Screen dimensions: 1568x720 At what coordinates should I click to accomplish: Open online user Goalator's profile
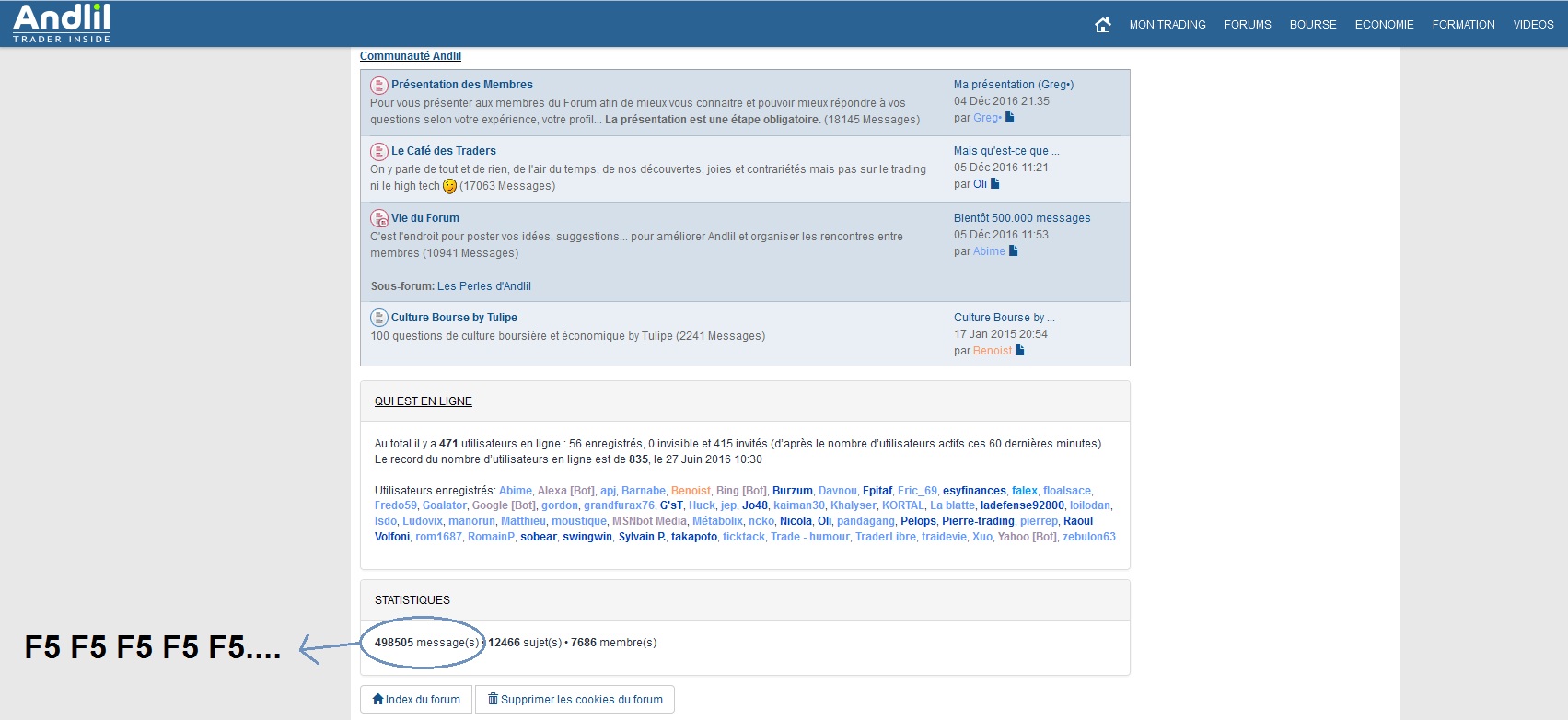(445, 505)
